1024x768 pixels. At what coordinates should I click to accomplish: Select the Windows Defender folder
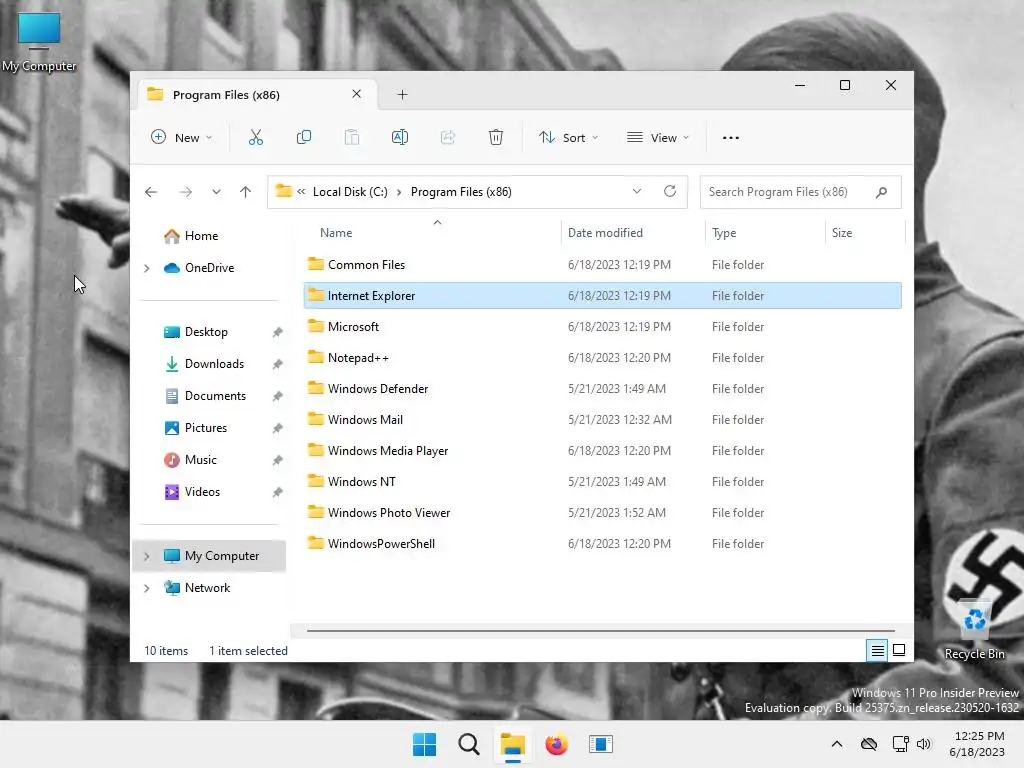click(602, 389)
